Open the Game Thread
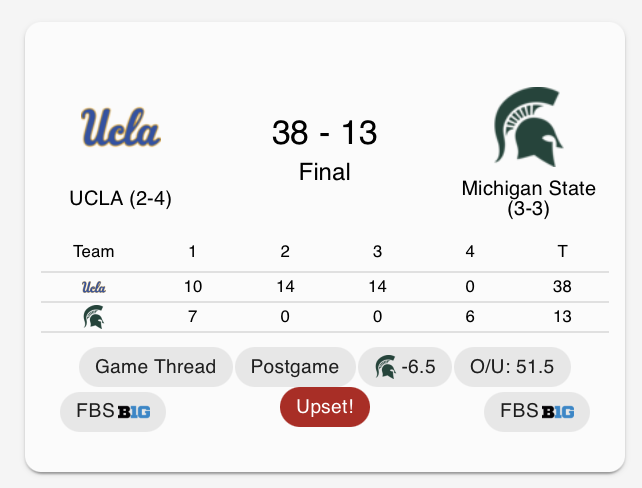642x488 pixels. (155, 366)
